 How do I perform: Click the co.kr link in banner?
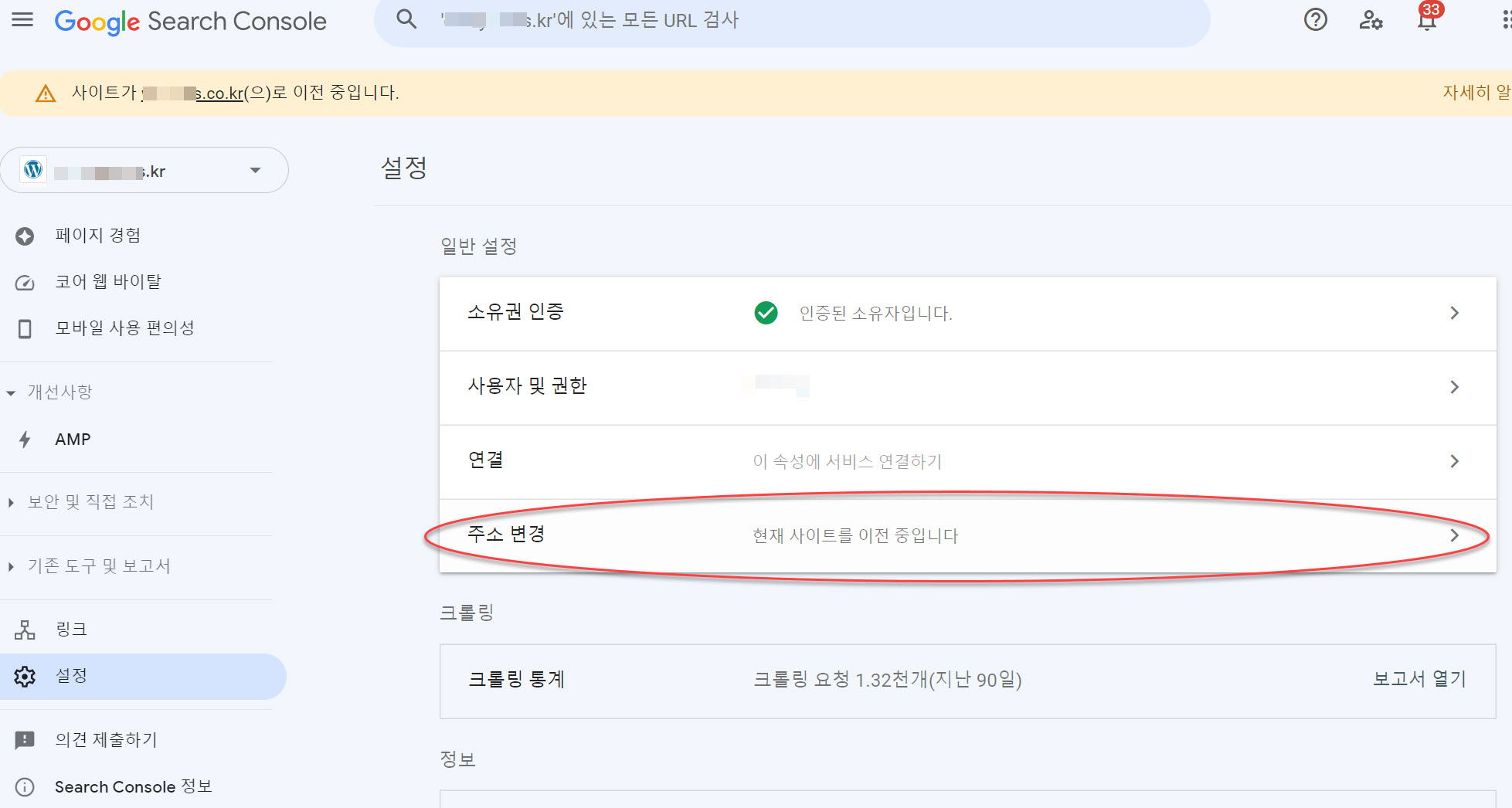click(193, 93)
